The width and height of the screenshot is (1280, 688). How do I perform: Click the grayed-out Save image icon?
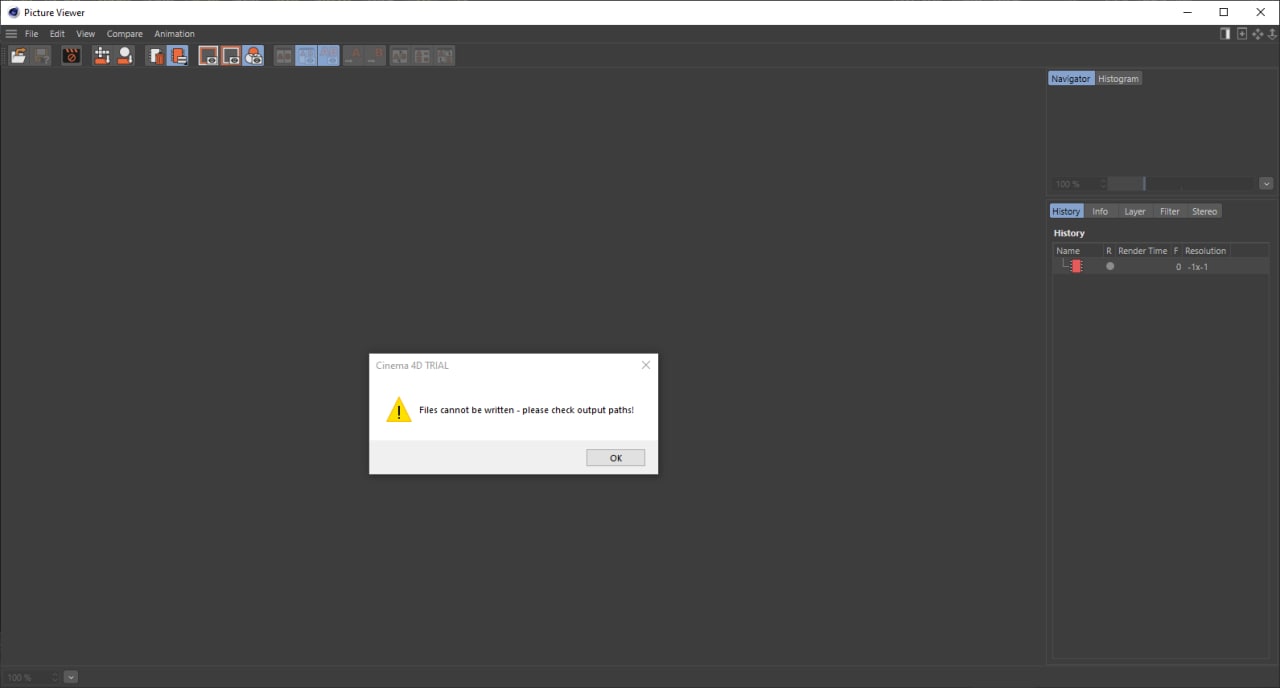41,56
